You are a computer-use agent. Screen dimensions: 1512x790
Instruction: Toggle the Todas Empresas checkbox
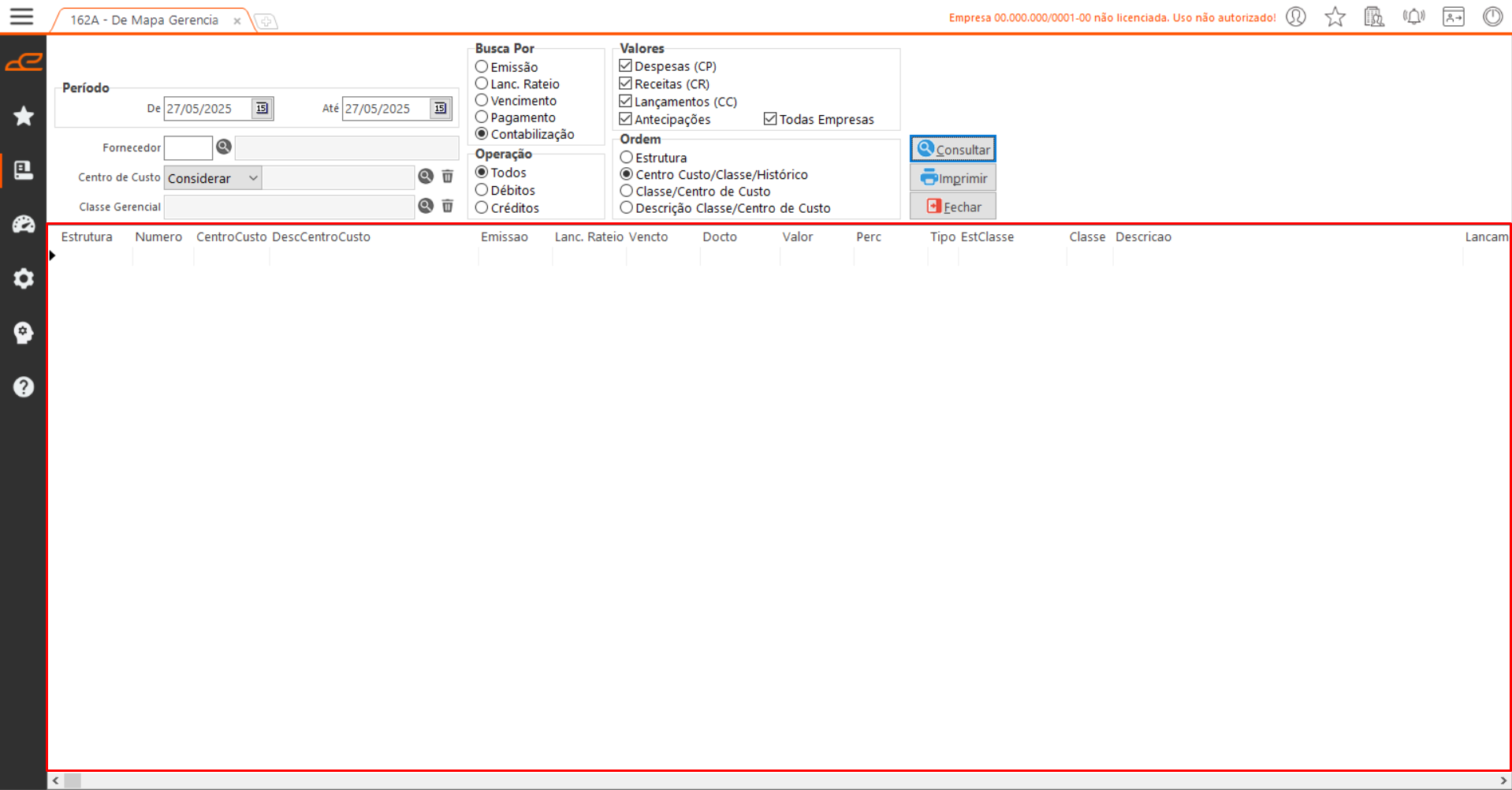pyautogui.click(x=770, y=119)
